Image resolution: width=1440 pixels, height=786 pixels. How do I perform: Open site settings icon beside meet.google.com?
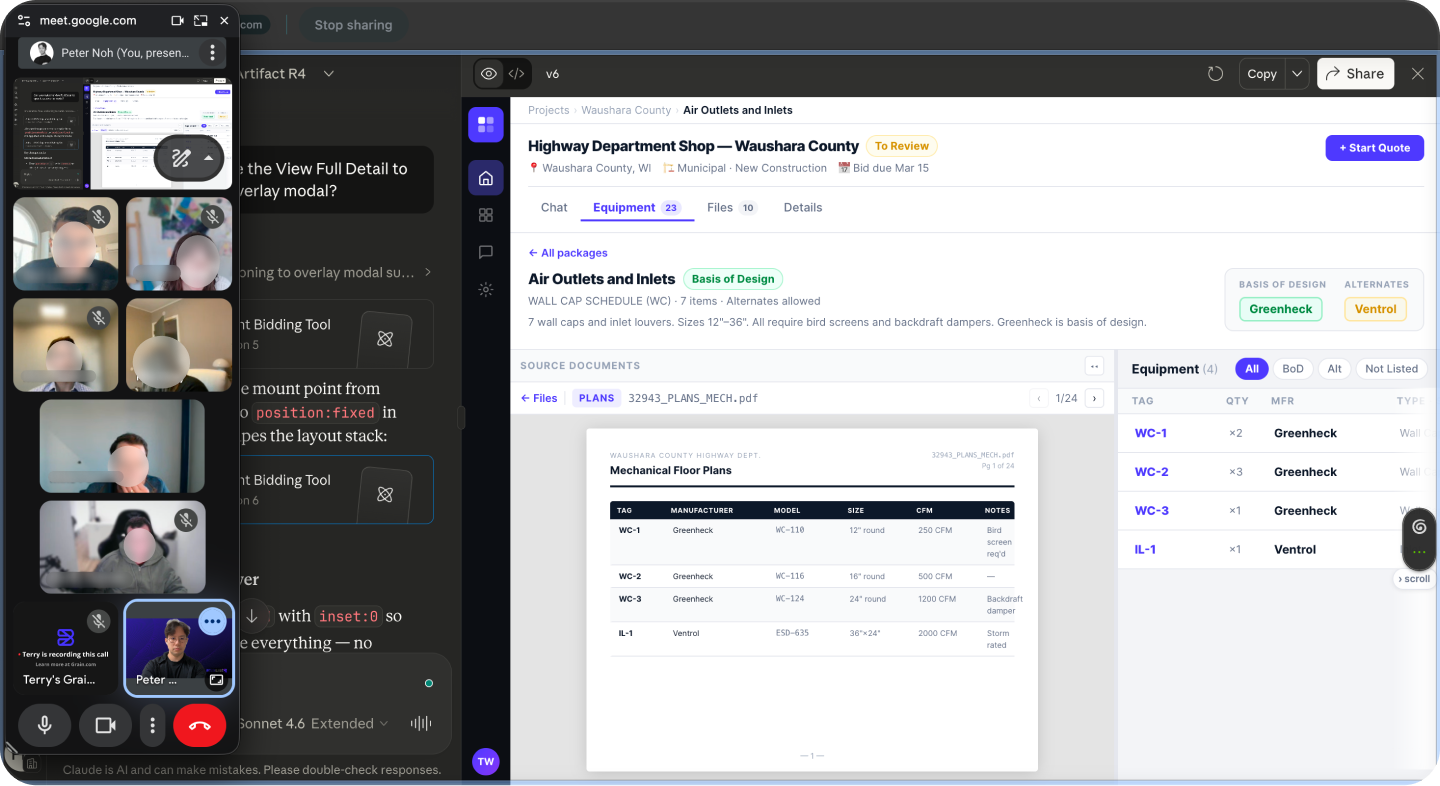pos(24,20)
